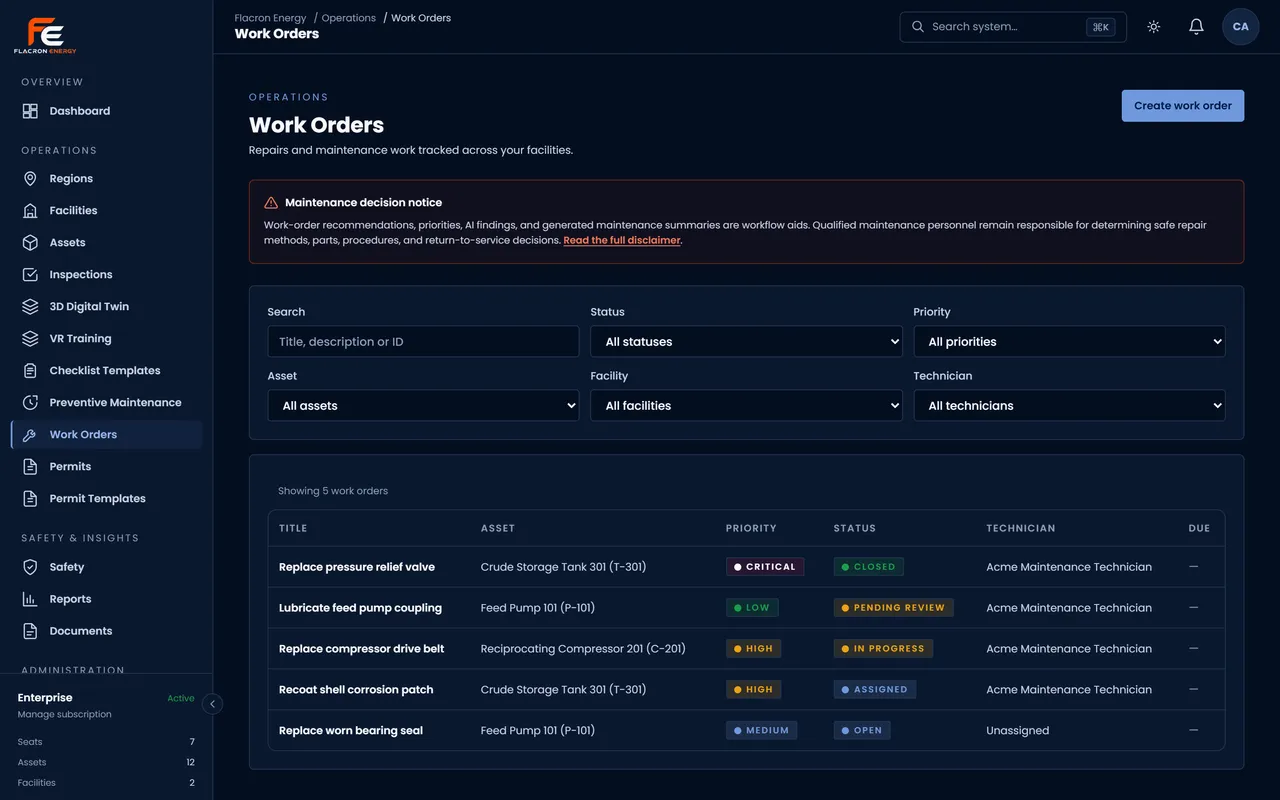
Task: Open the CA user avatar menu
Action: pos(1241,27)
